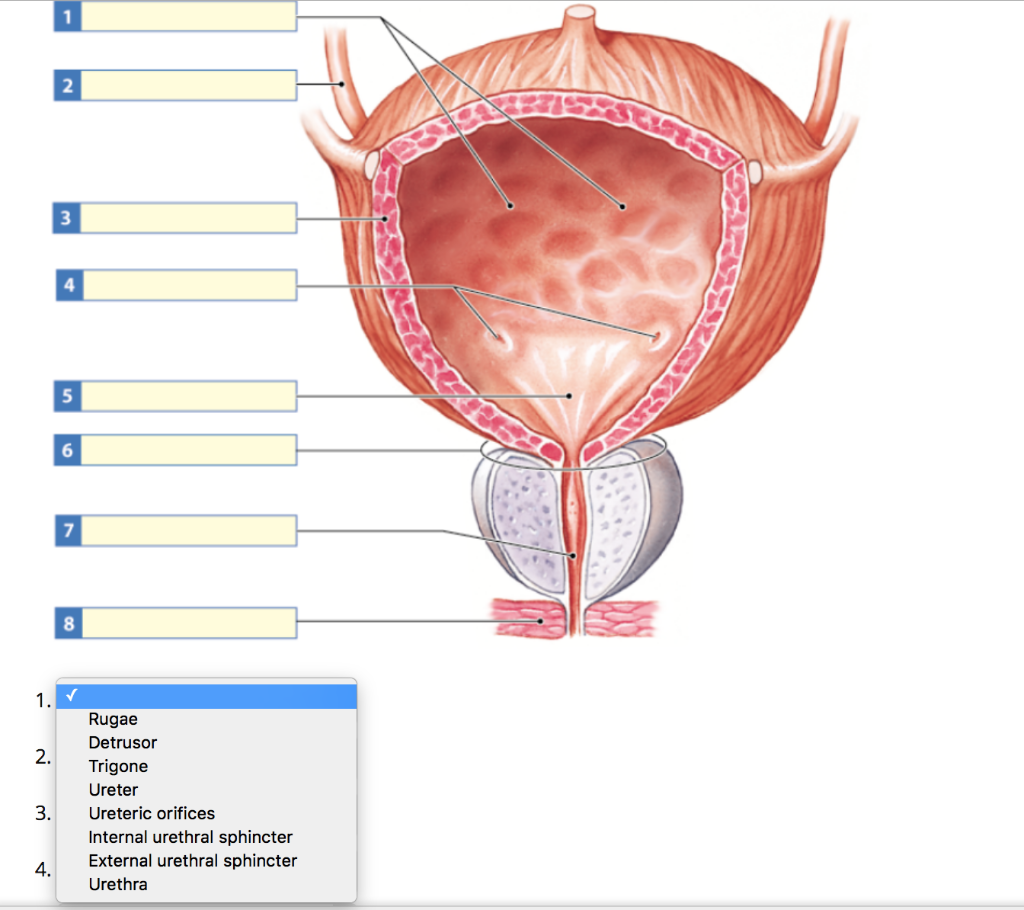Click the number 6 label badge
The width and height of the screenshot is (1024, 910).
pyautogui.click(x=67, y=450)
